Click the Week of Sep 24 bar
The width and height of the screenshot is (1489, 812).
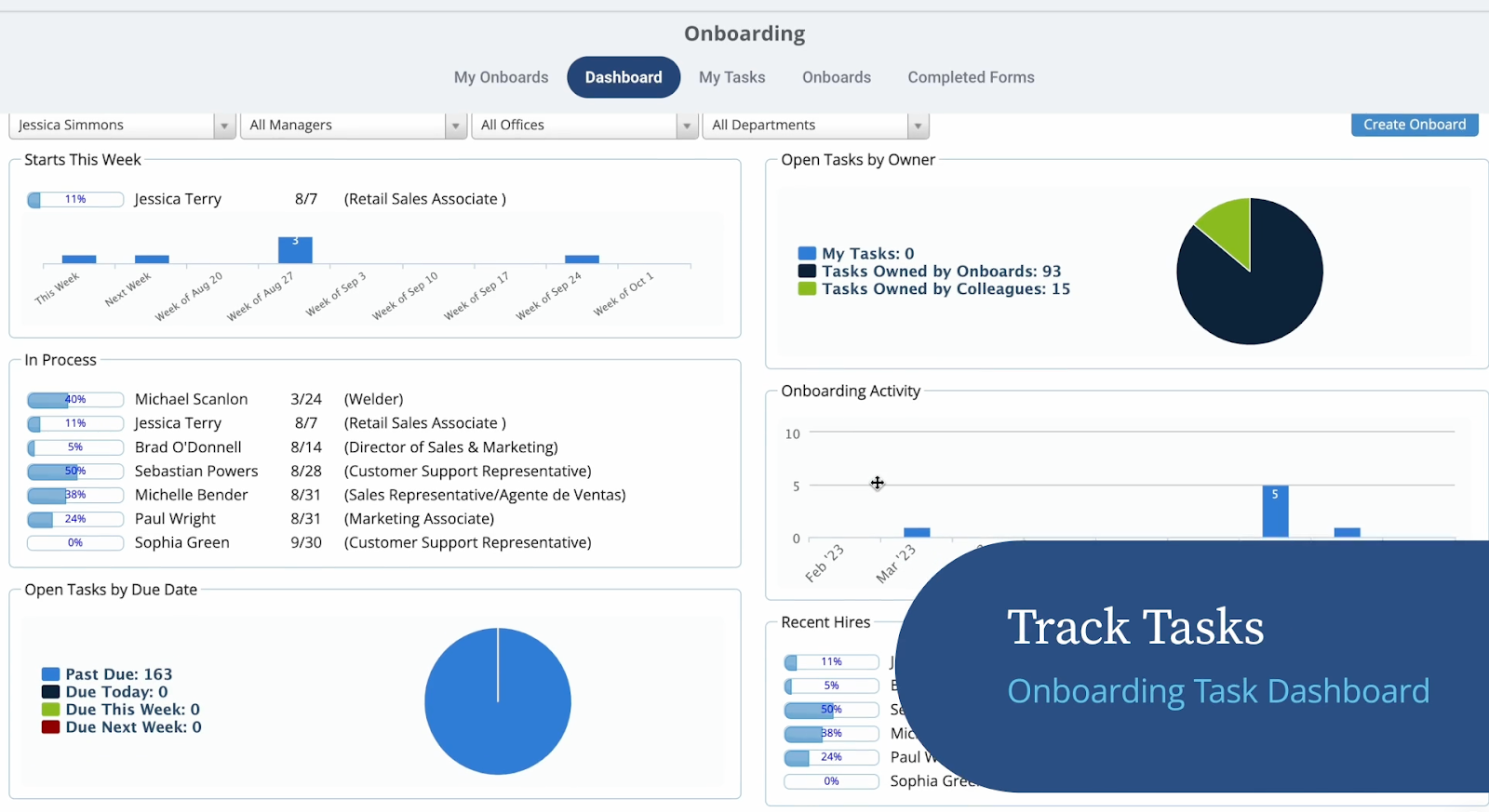[582, 260]
